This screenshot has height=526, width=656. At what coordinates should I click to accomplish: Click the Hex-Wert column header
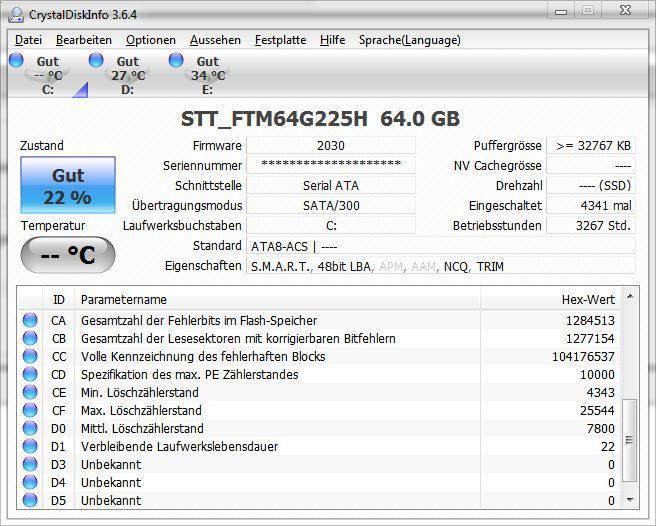click(x=551, y=300)
